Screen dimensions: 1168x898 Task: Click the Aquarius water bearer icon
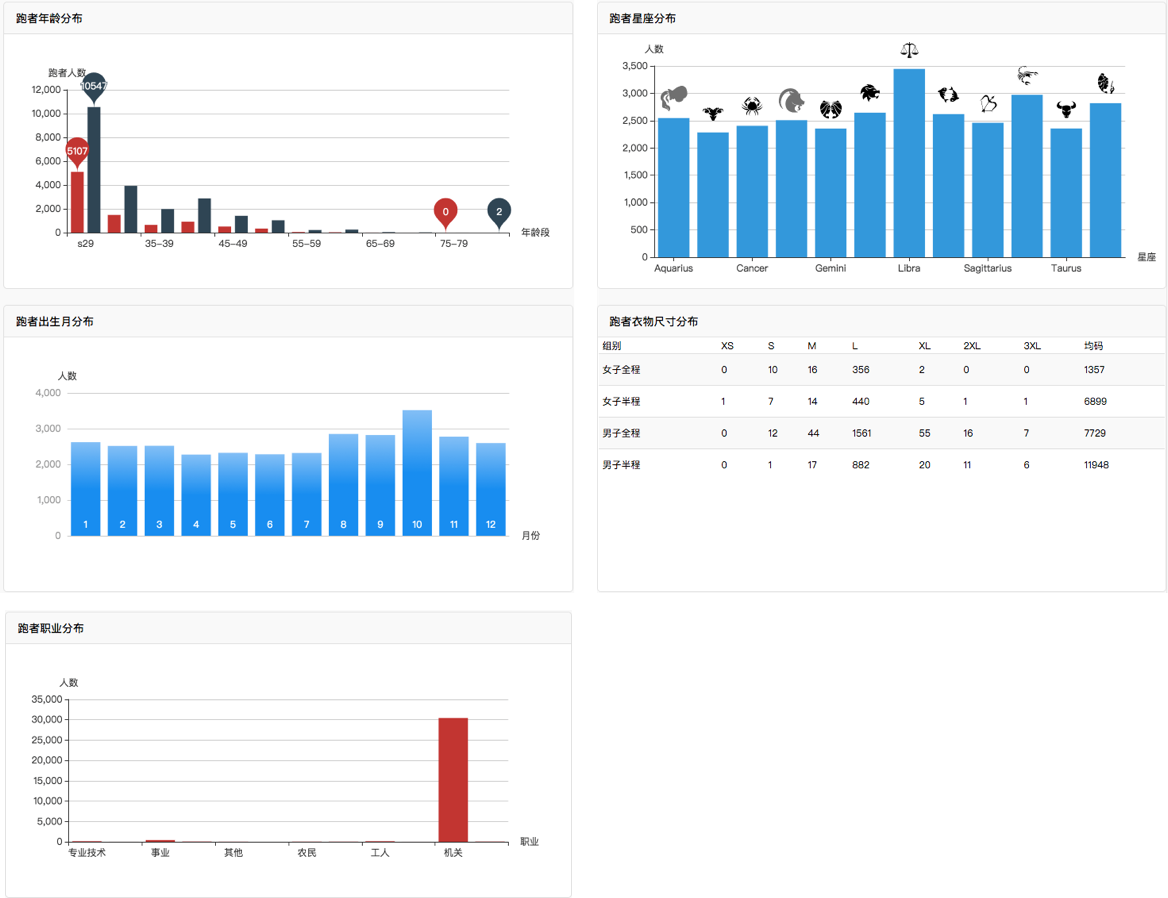[x=674, y=98]
